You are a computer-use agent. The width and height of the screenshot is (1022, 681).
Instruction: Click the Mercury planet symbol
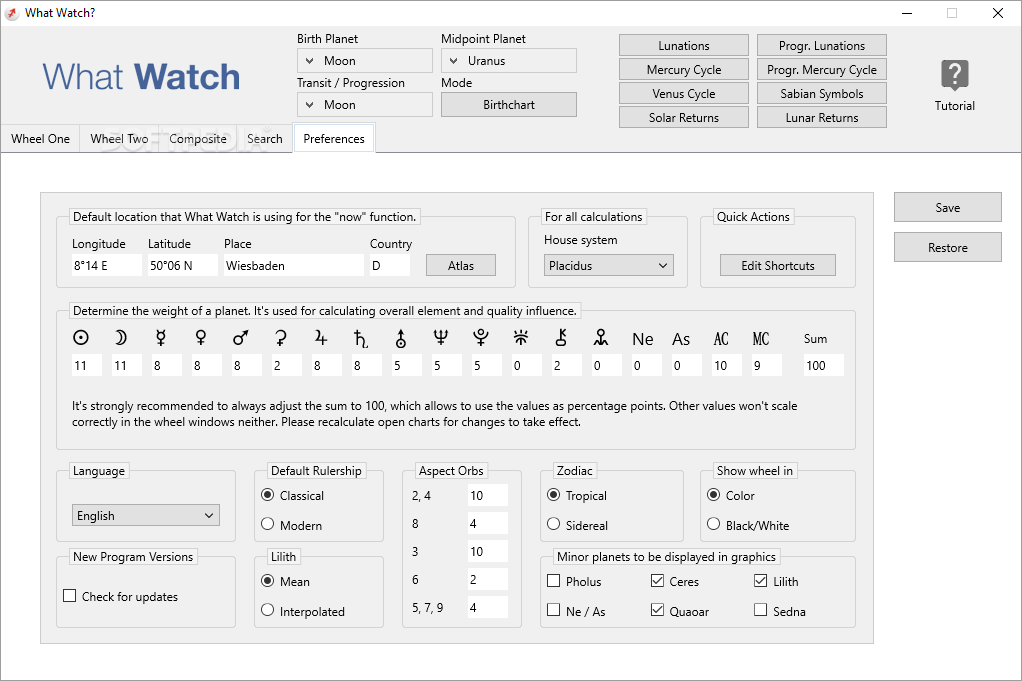point(160,338)
